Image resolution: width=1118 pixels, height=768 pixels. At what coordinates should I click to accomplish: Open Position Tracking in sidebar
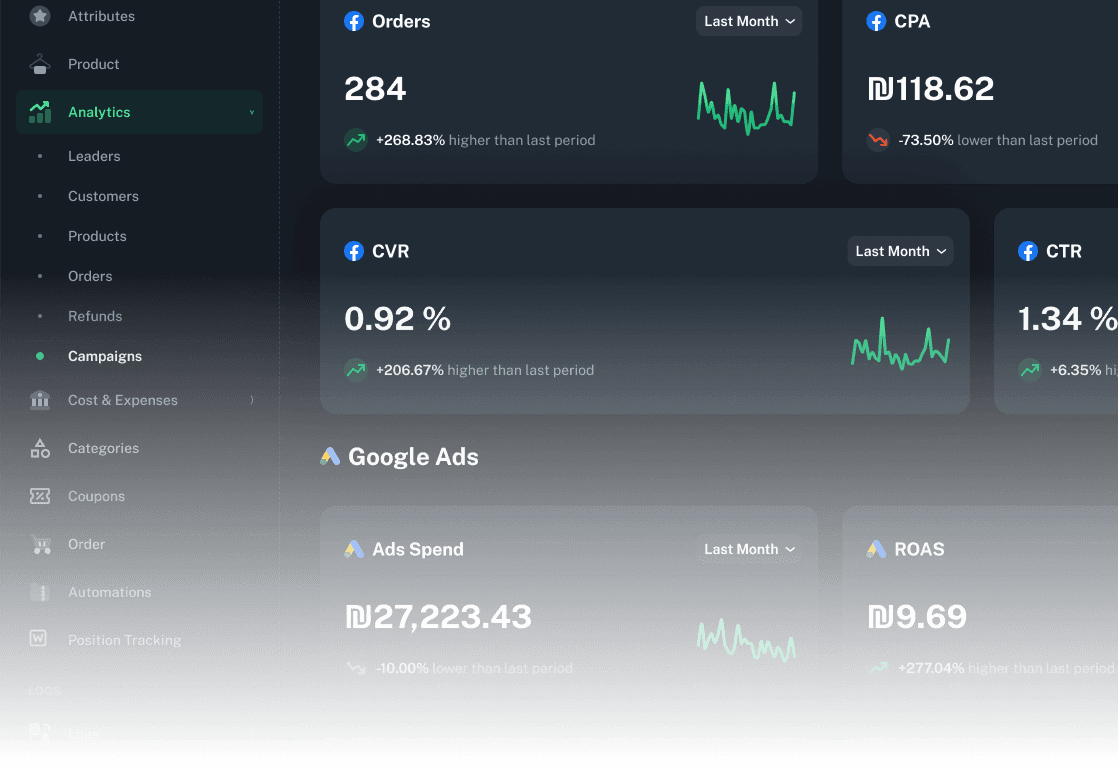click(x=124, y=640)
